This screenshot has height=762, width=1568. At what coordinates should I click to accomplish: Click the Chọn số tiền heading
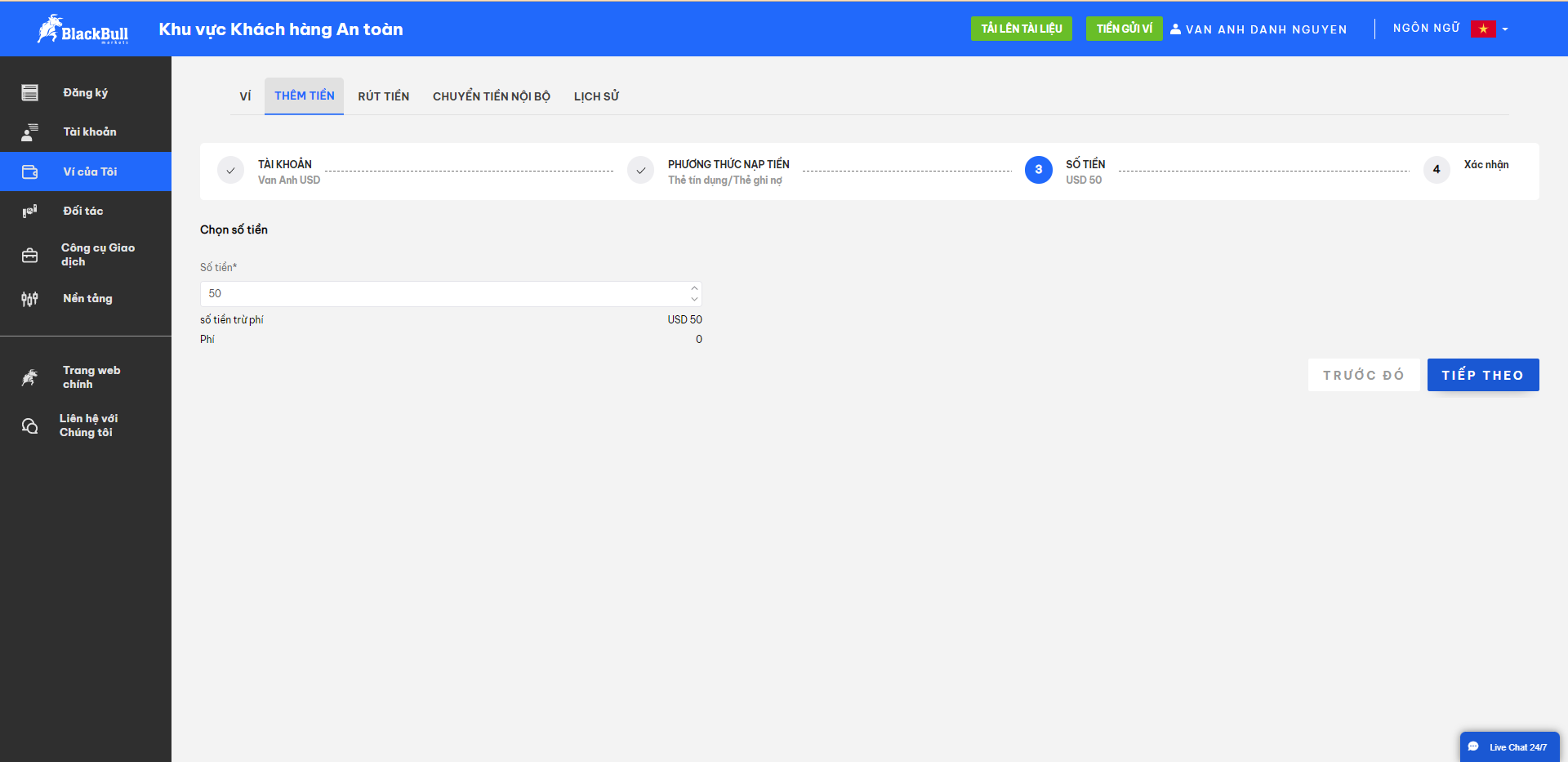[x=234, y=229]
